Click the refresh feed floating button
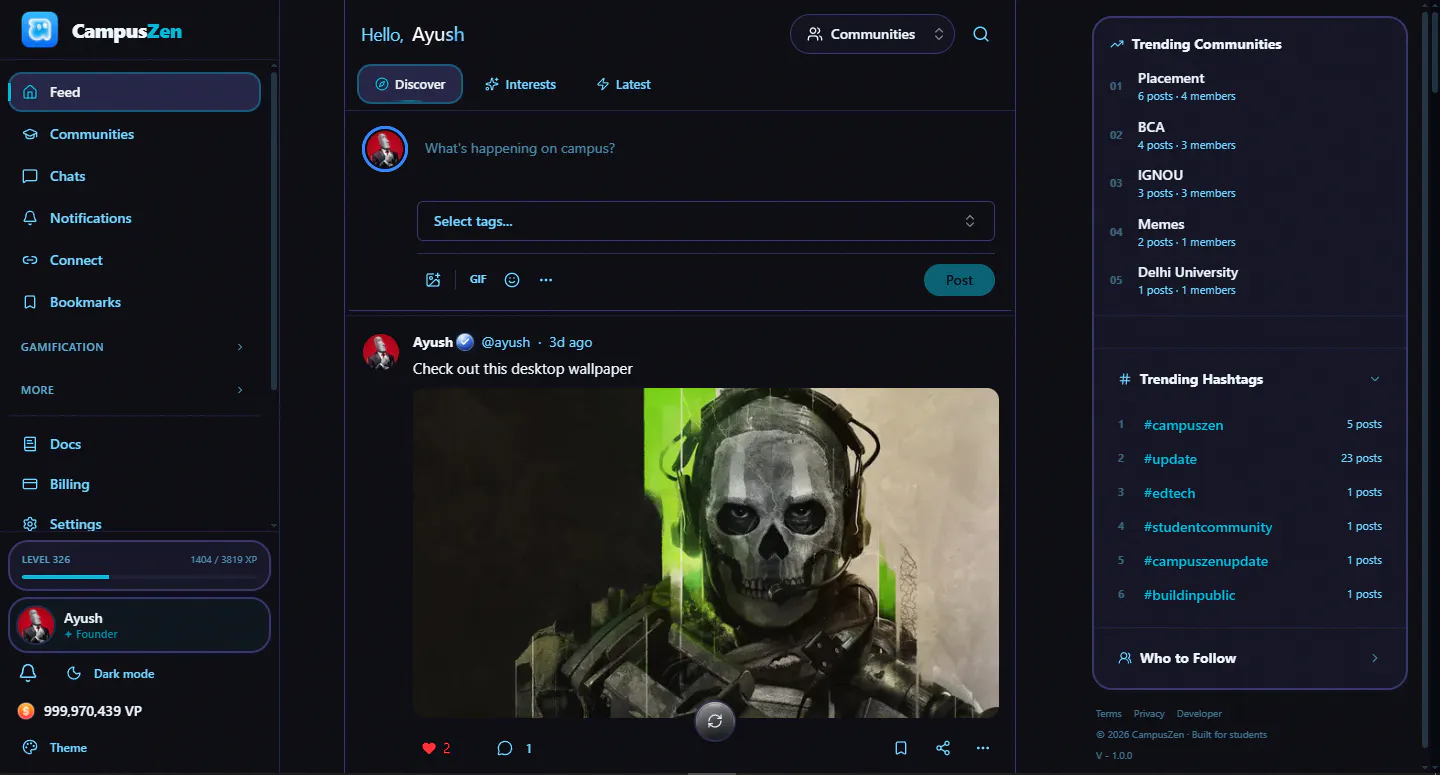 point(715,721)
